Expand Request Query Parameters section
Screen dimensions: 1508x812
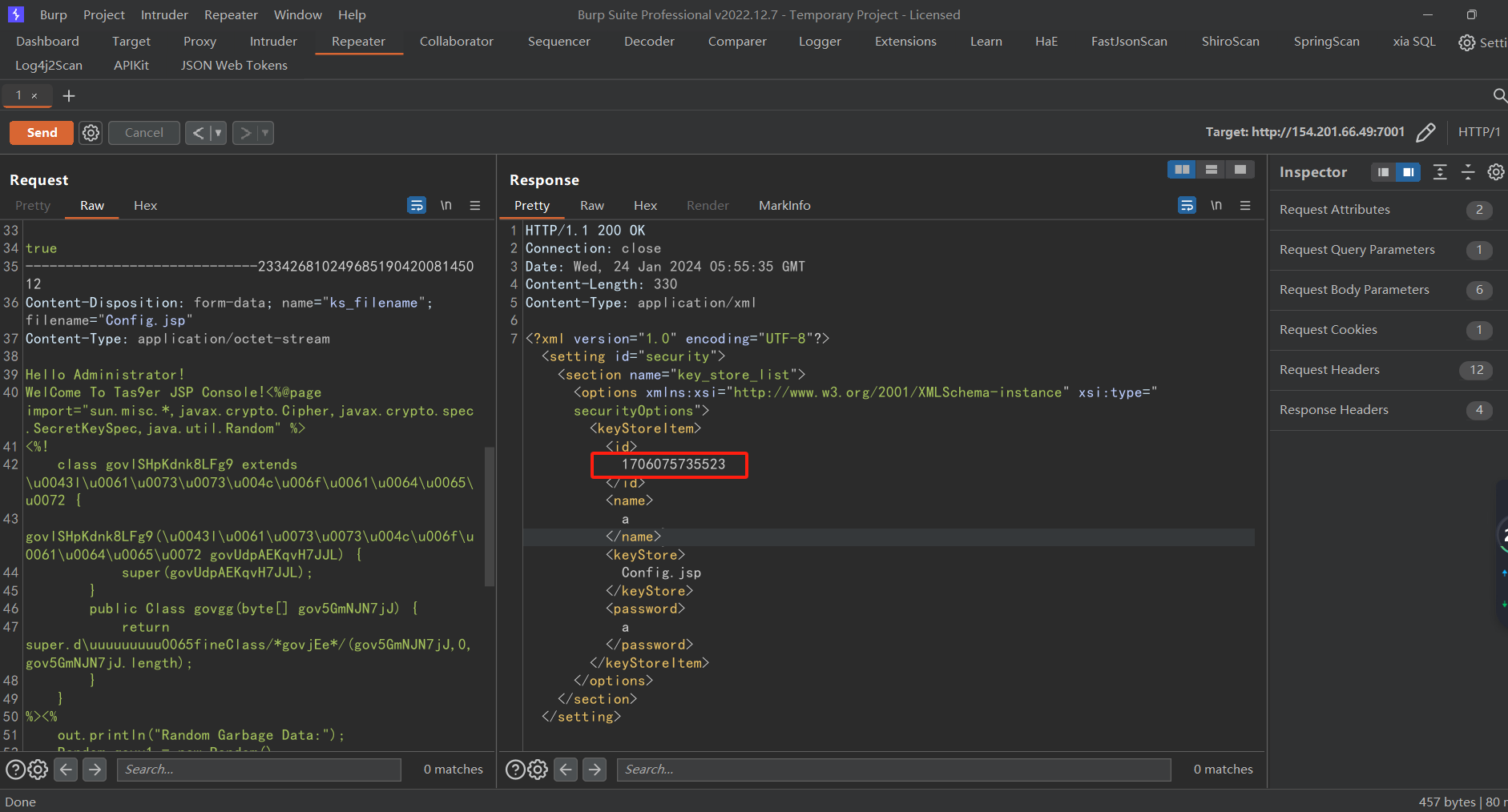[x=1387, y=250]
